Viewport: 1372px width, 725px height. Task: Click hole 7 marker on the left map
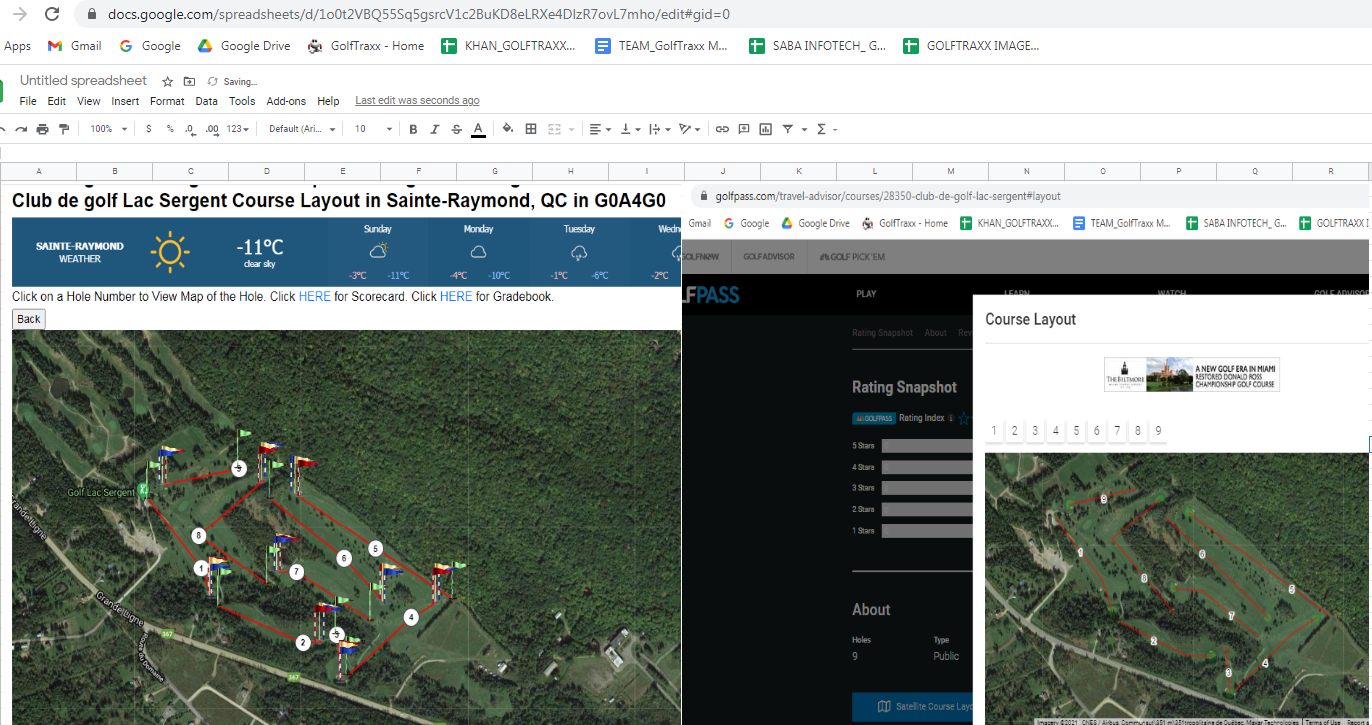pyautogui.click(x=296, y=572)
